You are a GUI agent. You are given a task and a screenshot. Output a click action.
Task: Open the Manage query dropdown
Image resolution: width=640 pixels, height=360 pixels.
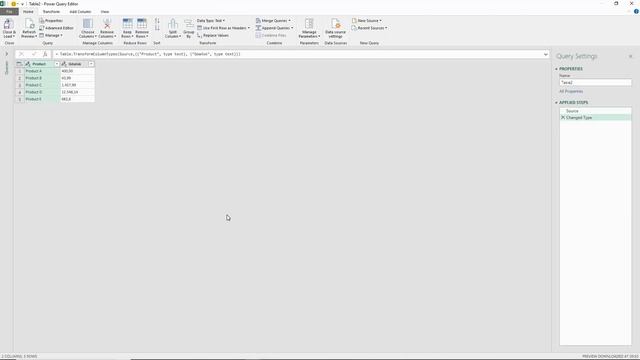point(51,36)
